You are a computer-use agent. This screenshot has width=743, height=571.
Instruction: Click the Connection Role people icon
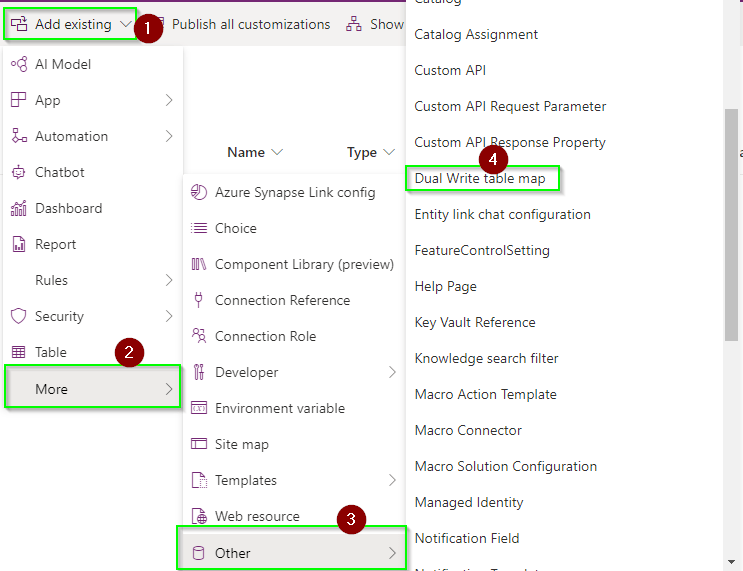[199, 335]
